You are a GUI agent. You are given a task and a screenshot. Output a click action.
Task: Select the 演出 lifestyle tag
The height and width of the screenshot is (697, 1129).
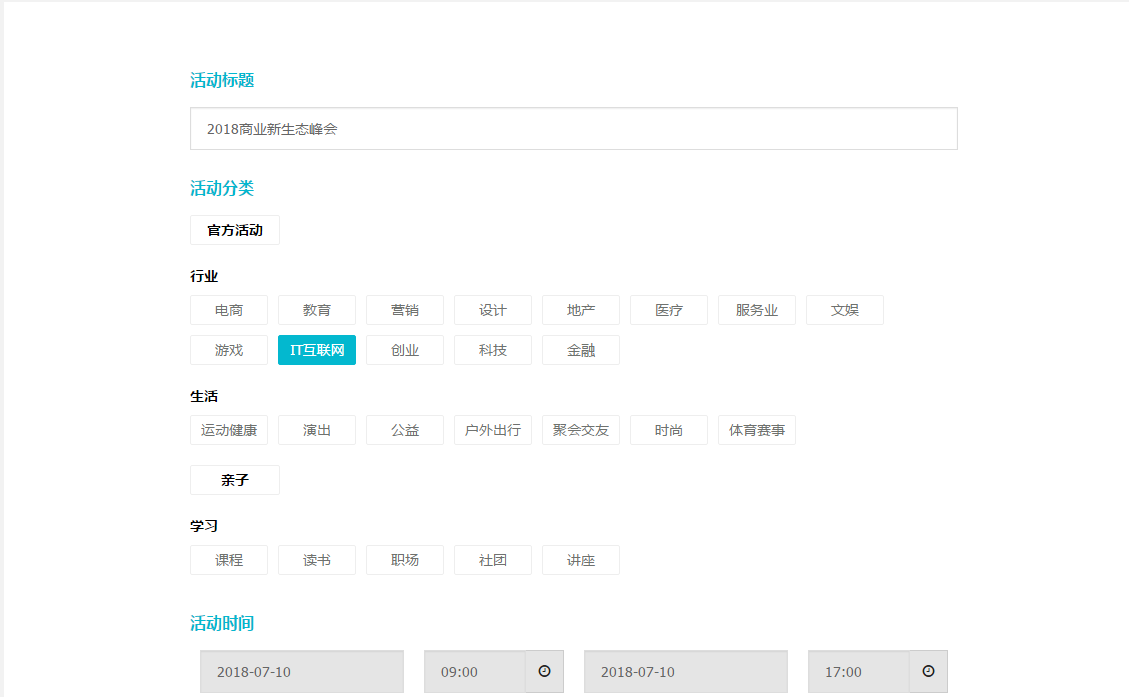[x=317, y=430]
